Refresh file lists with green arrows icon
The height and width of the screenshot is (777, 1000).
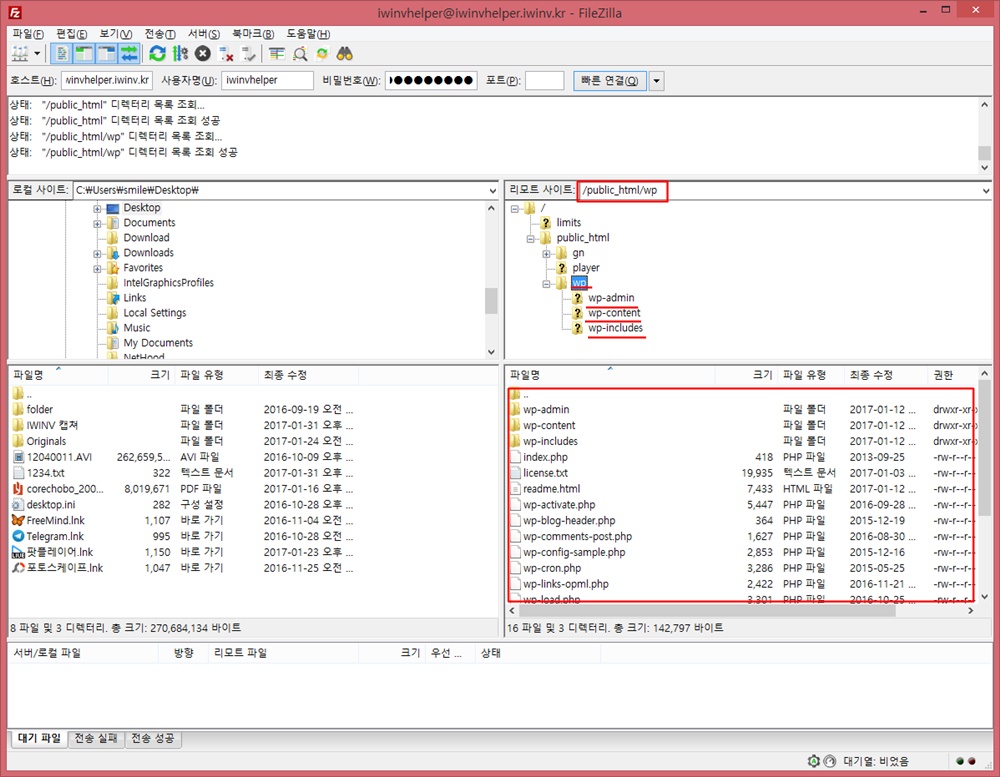[157, 54]
